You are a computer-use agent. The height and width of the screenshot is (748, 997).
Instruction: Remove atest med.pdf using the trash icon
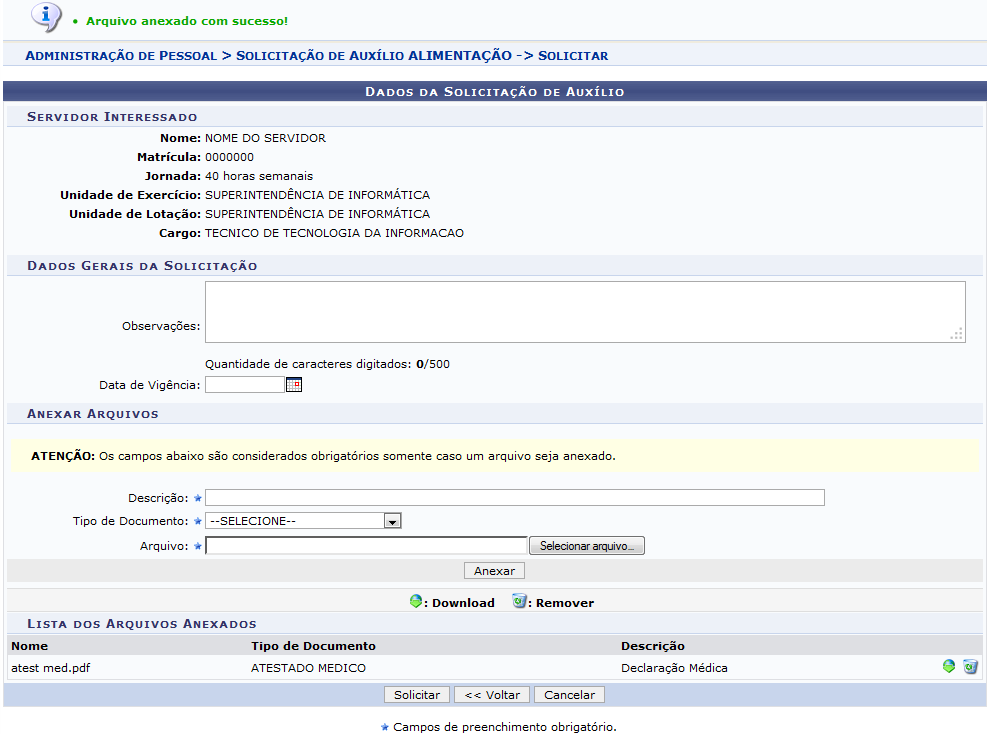(970, 667)
